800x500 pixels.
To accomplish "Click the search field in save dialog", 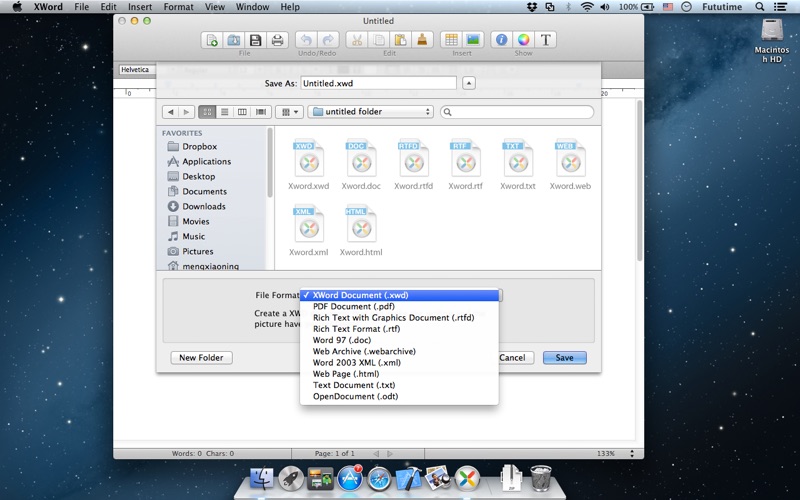I will (517, 112).
